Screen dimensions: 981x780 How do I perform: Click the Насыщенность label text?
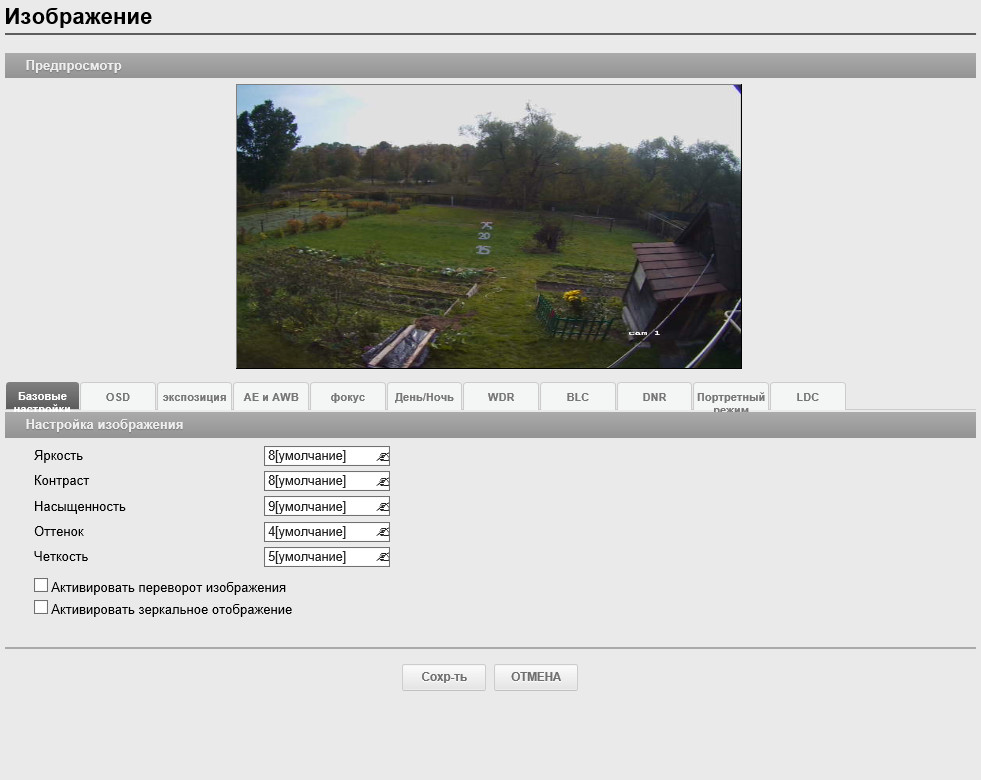tap(79, 507)
